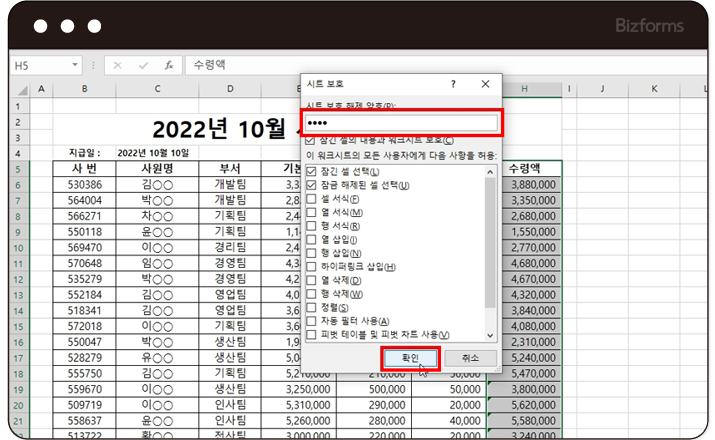Enable the 자동 필터 사용 checkbox
The width and height of the screenshot is (715, 440).
coord(312,321)
